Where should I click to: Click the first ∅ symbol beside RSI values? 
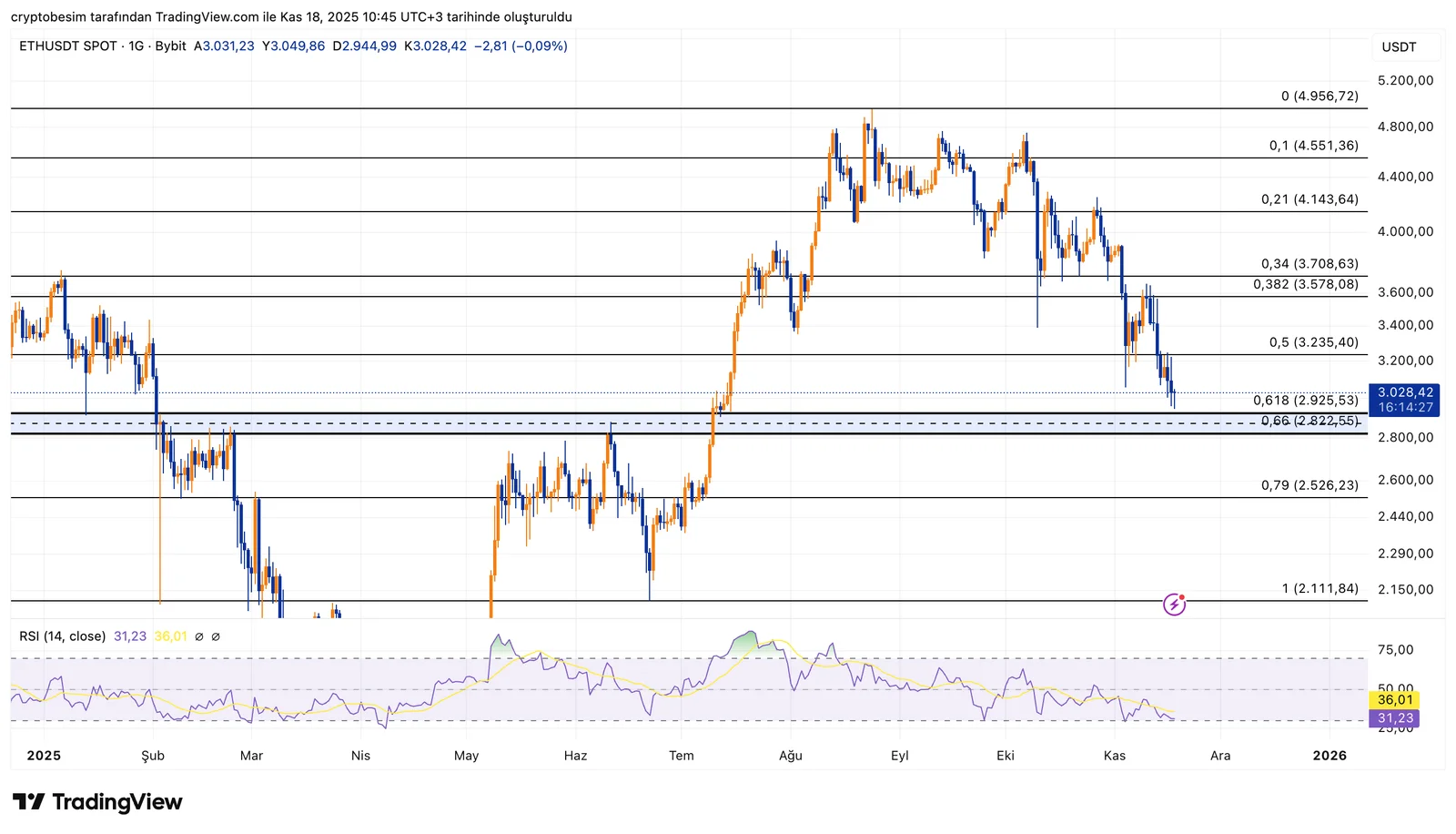pyautogui.click(x=199, y=636)
